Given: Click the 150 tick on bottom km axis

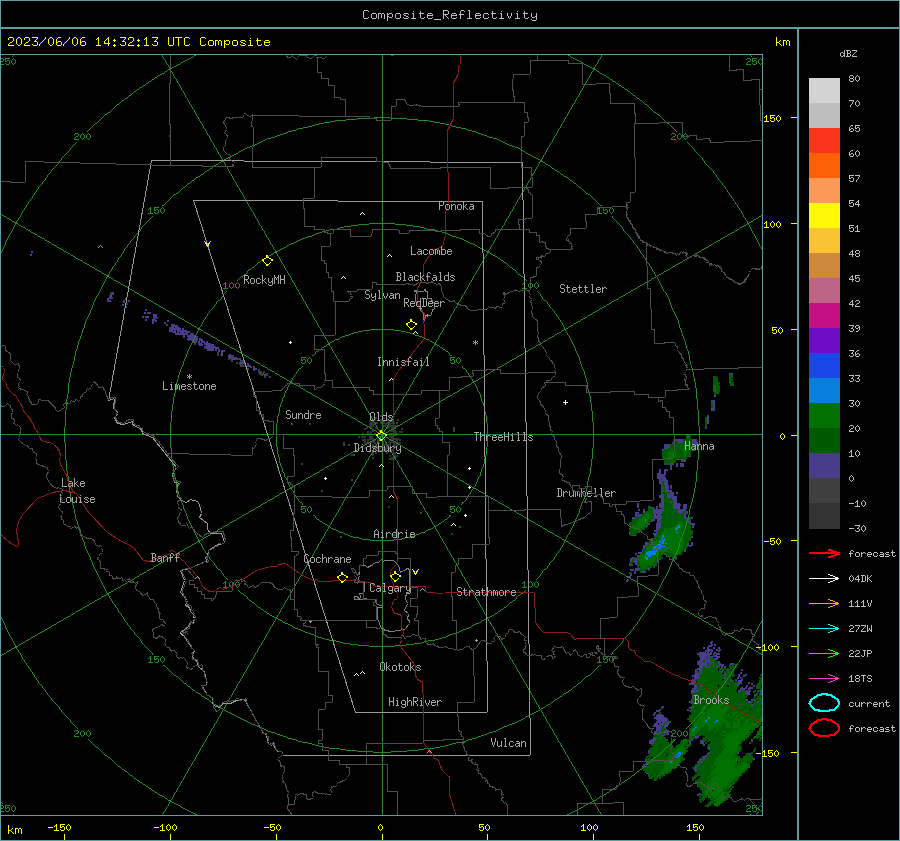Looking at the screenshot, I should [x=695, y=827].
